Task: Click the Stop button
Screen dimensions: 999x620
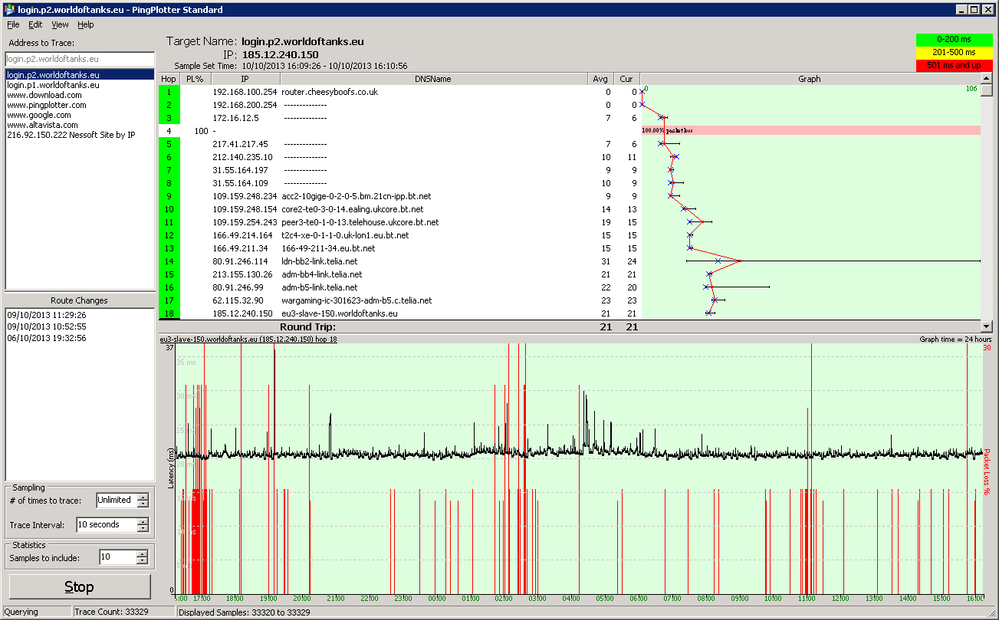Action: pos(80,587)
